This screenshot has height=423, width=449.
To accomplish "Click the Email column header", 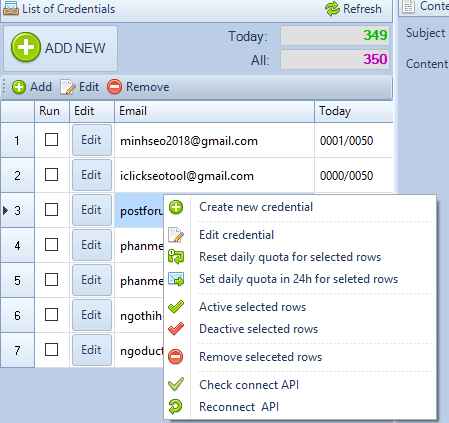I will (x=214, y=111).
